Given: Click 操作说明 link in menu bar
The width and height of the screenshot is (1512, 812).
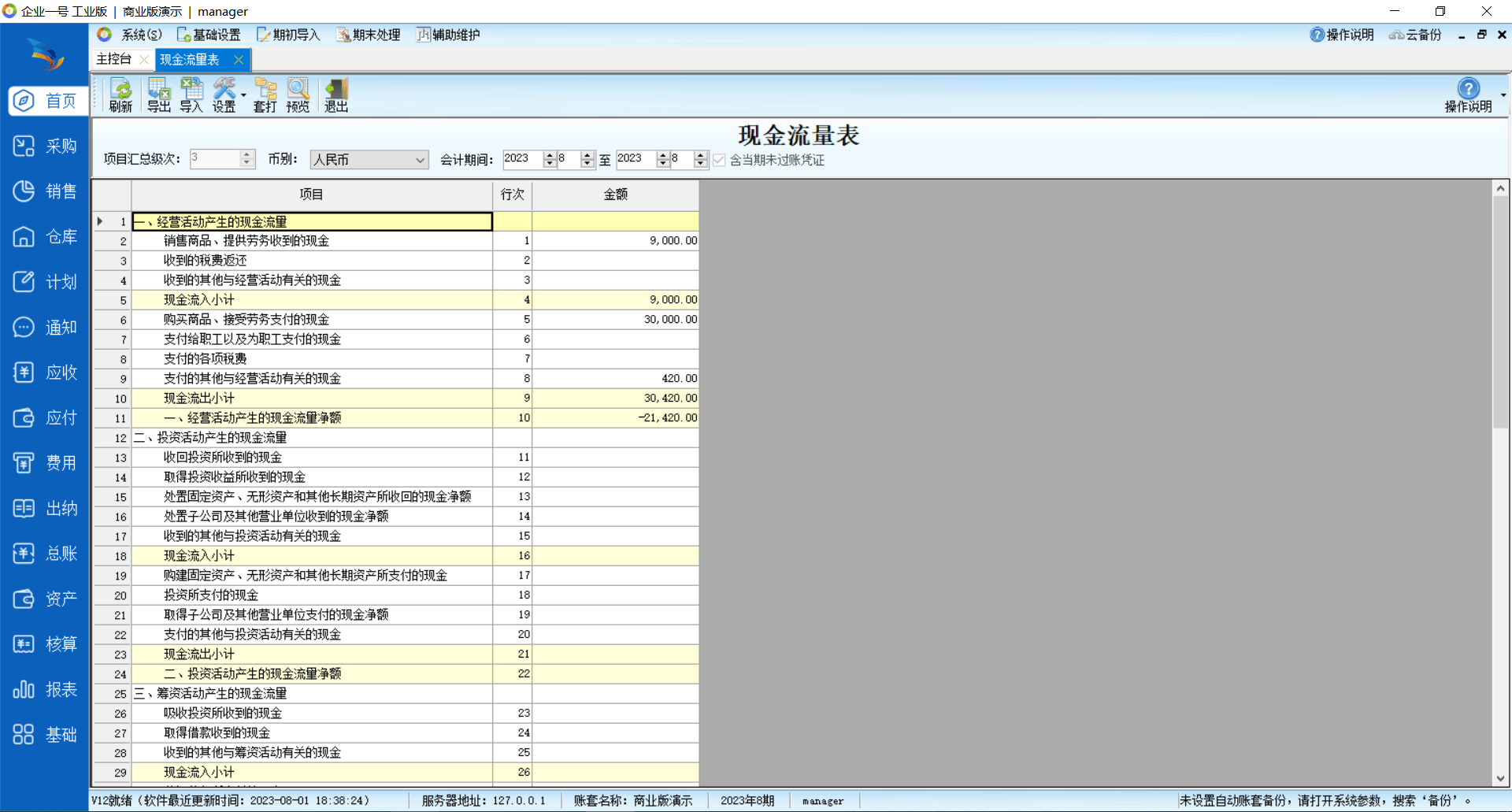Looking at the screenshot, I should click(x=1342, y=35).
